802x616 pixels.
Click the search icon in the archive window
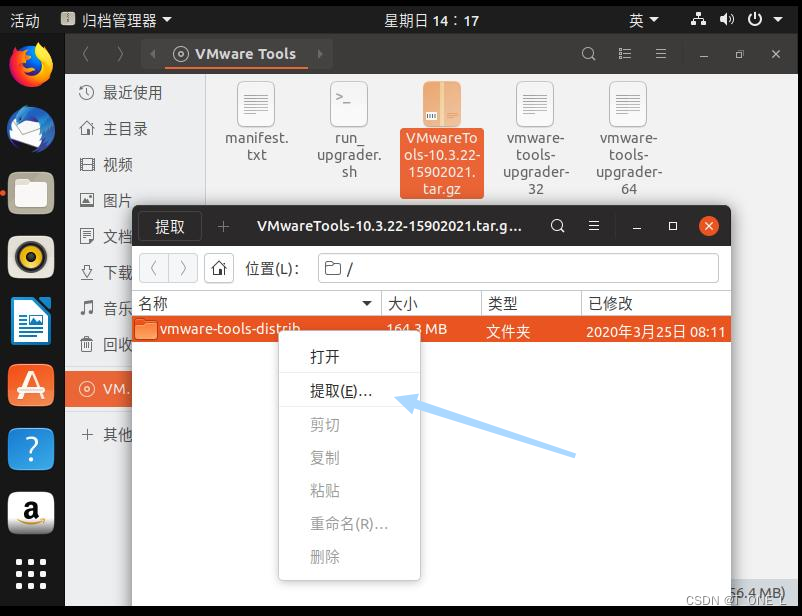tap(558, 226)
